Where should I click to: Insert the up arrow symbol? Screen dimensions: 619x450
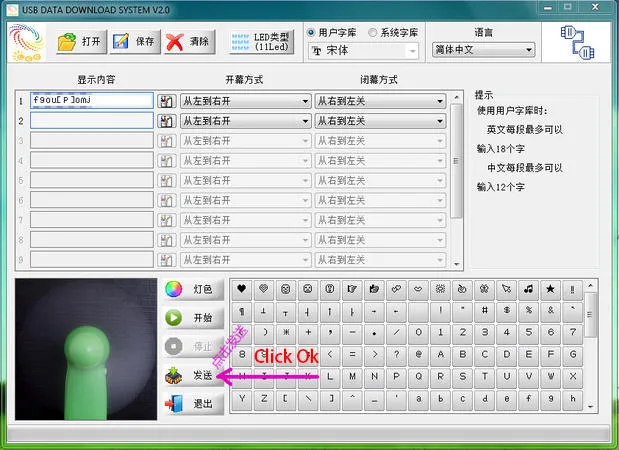point(330,312)
